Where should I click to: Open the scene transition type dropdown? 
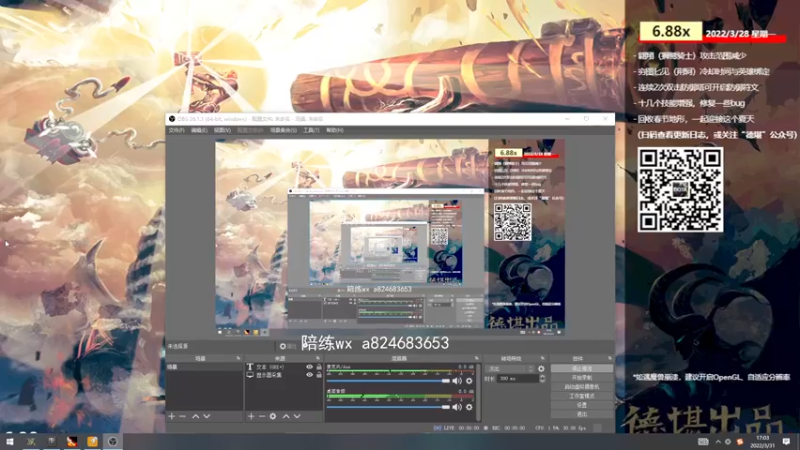pyautogui.click(x=511, y=368)
